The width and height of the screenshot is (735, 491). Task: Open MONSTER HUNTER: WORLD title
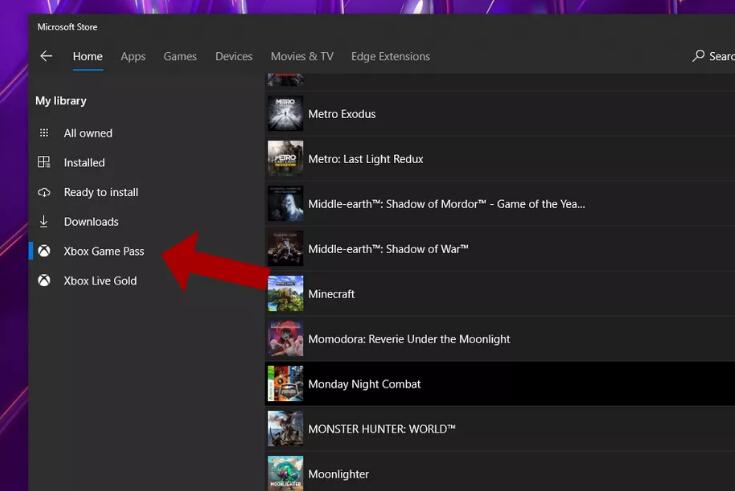click(x=382, y=429)
